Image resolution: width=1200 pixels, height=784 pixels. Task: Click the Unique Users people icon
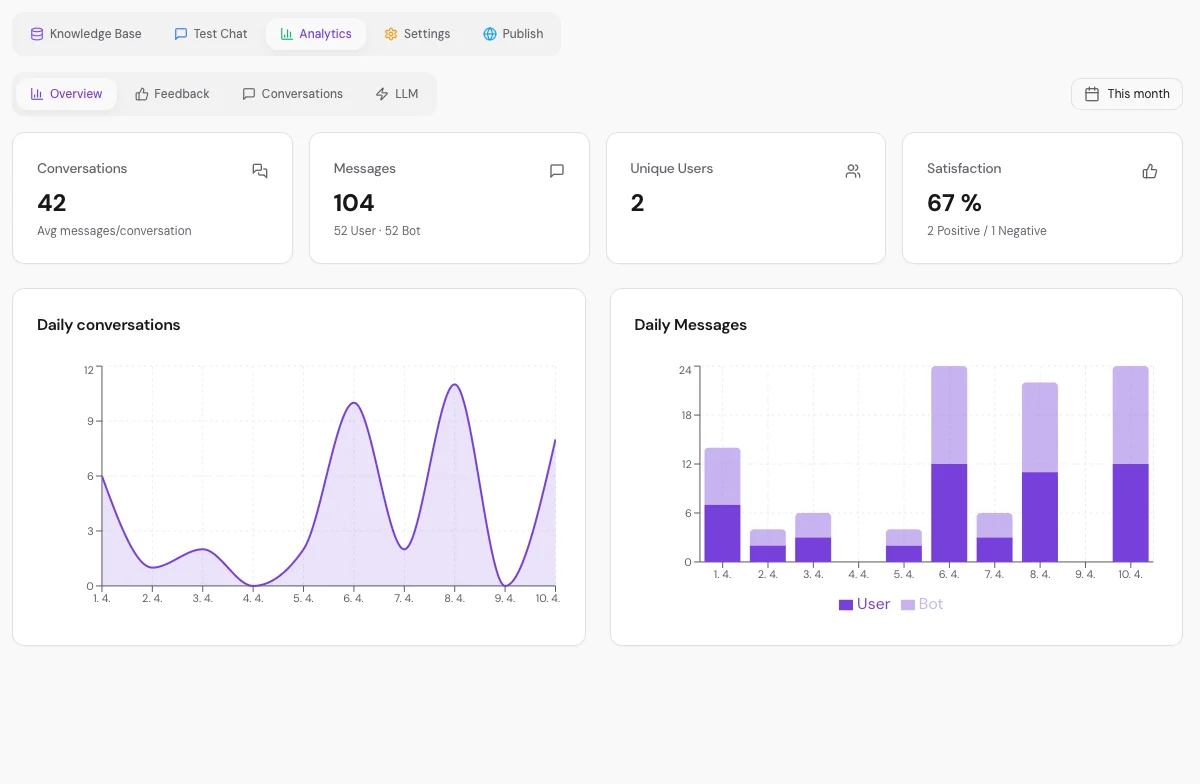coord(853,171)
